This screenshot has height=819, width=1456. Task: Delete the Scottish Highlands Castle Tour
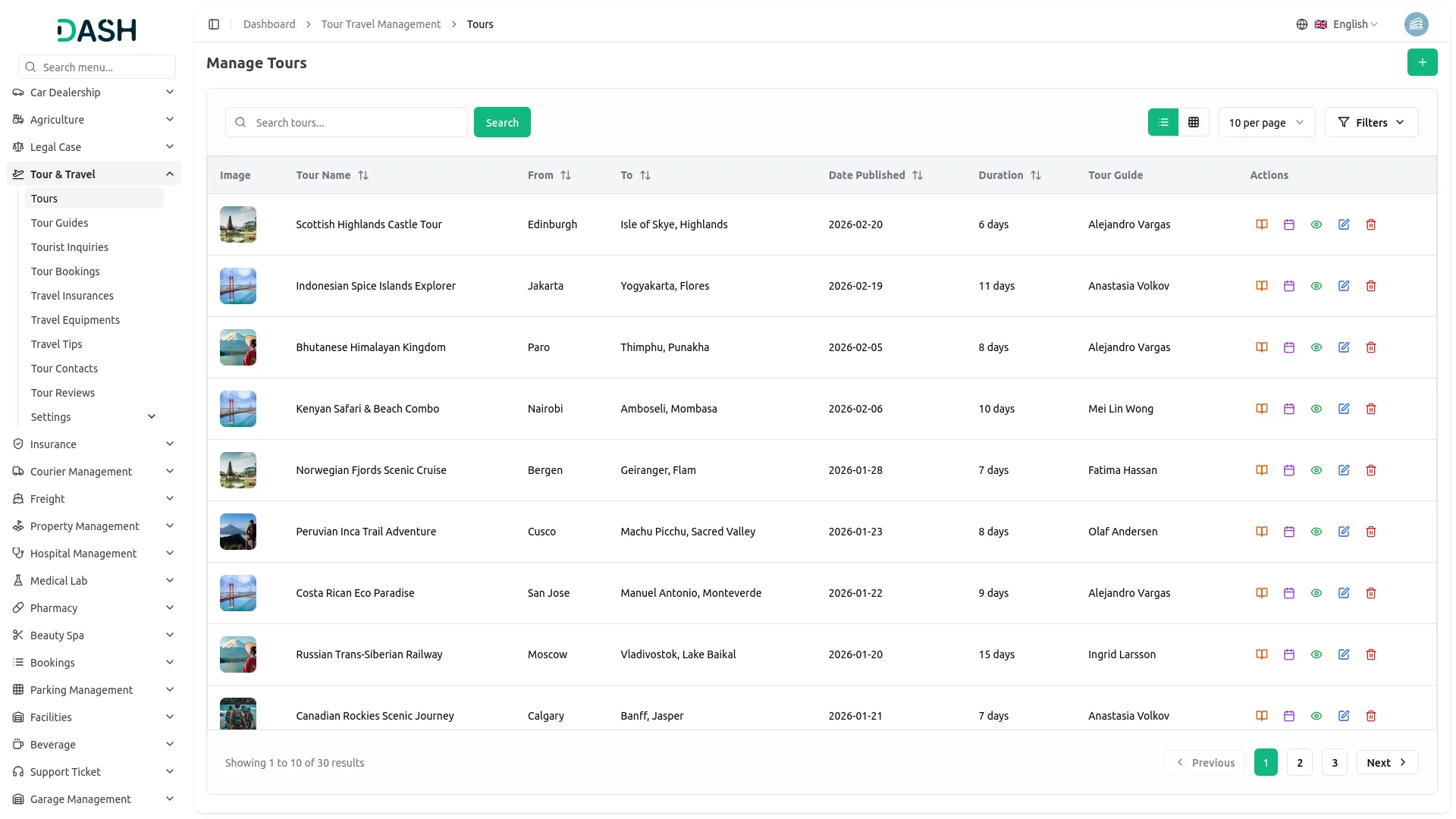1370,224
